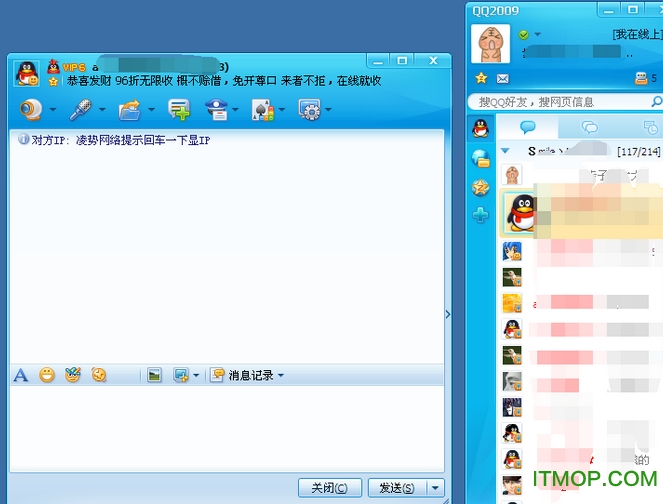The width and height of the screenshot is (663, 504).
Task: Click the 发送(S) send button
Action: coord(397,488)
